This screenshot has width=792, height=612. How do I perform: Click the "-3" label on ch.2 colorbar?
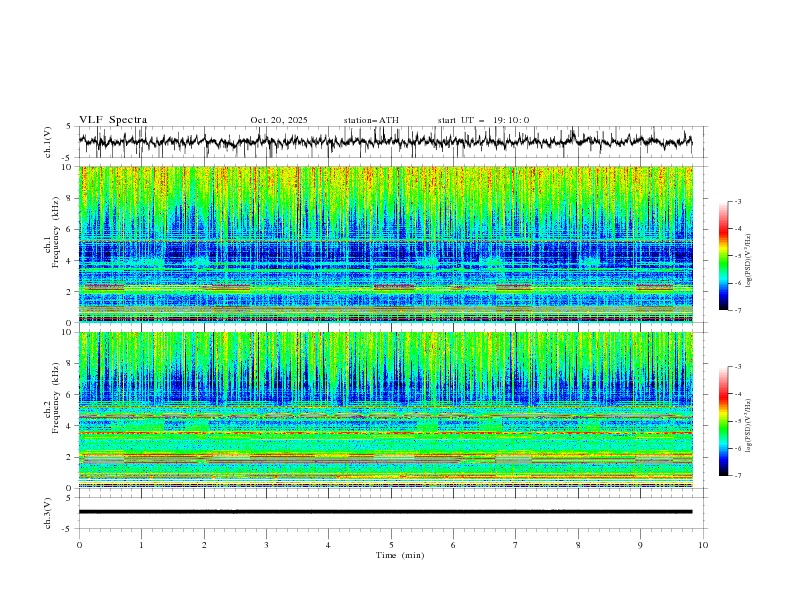click(737, 367)
